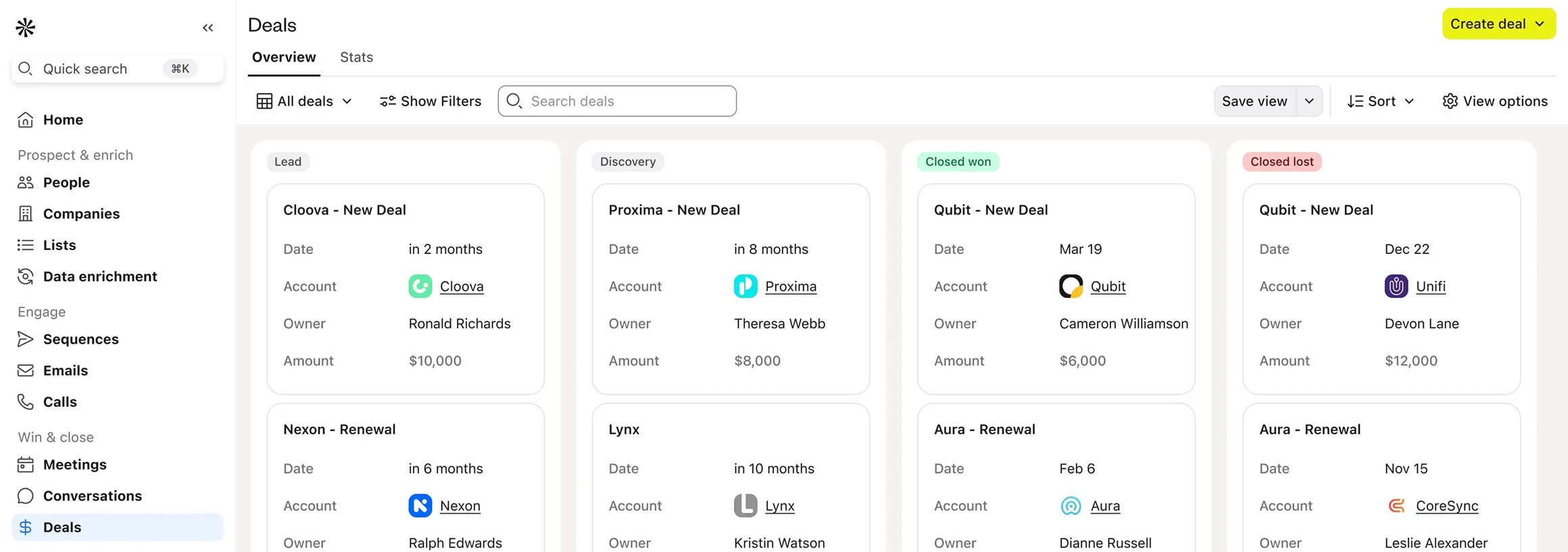
Task: Click the Nexon account logo
Action: [x=420, y=506]
